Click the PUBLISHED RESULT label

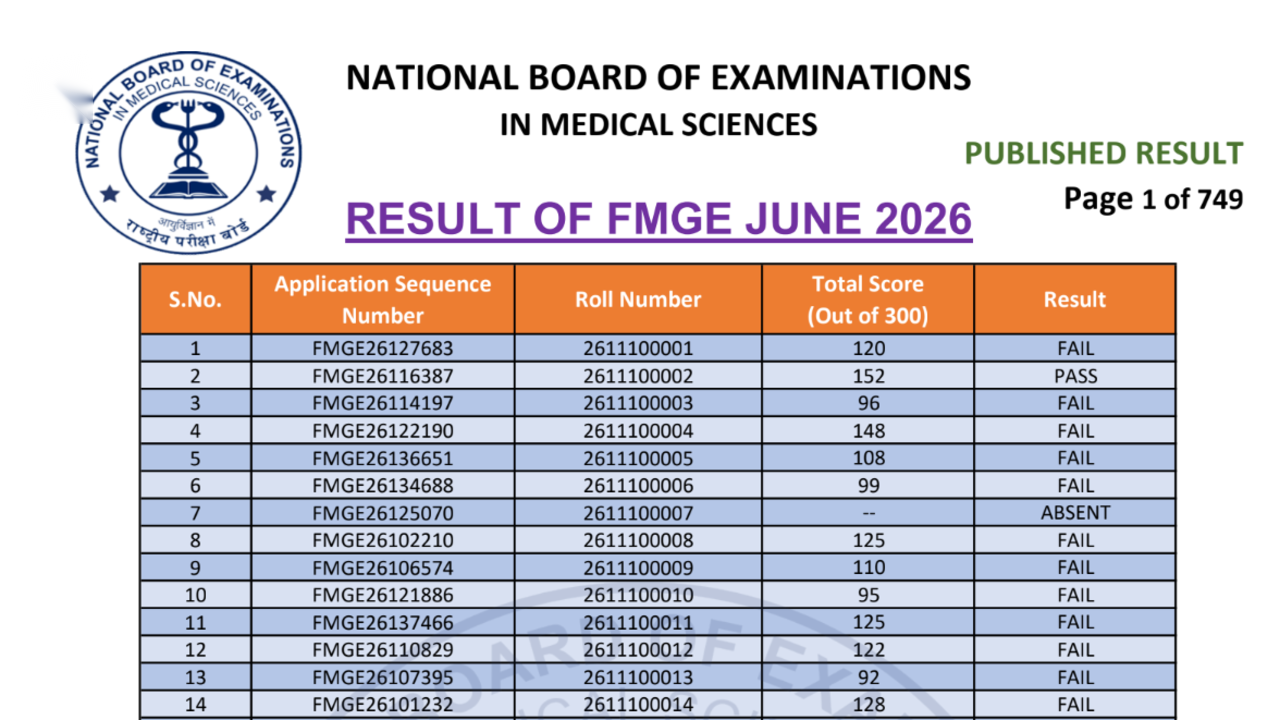(1104, 153)
